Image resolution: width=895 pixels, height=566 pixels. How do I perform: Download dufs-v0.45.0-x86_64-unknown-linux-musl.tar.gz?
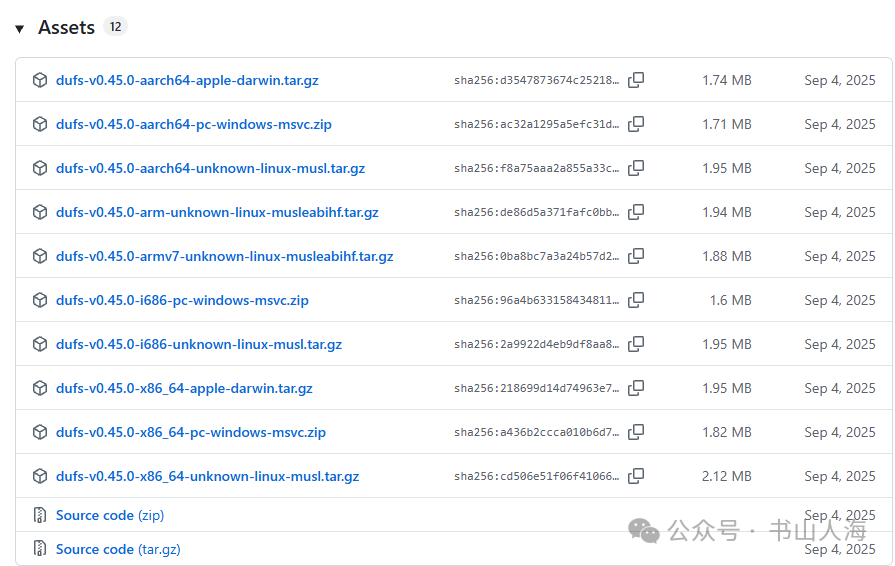[207, 476]
